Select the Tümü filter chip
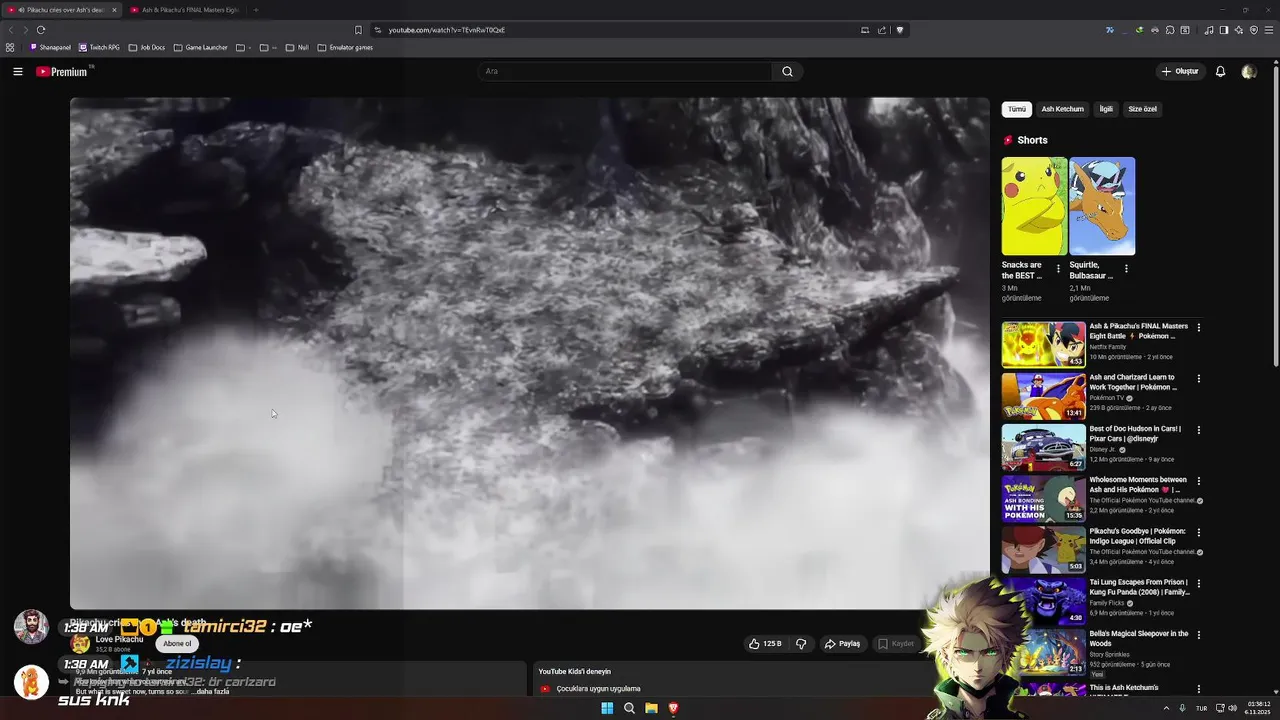1280x720 pixels. tap(1017, 109)
